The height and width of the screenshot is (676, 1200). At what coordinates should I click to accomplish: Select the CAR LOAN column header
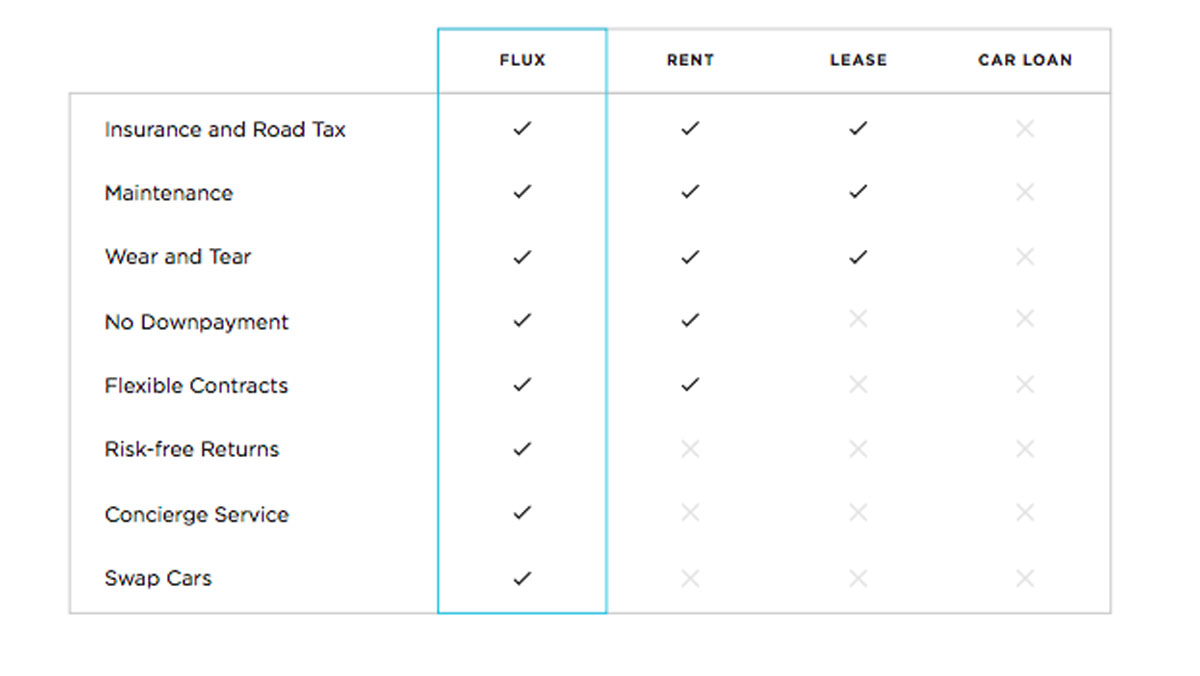1025,60
